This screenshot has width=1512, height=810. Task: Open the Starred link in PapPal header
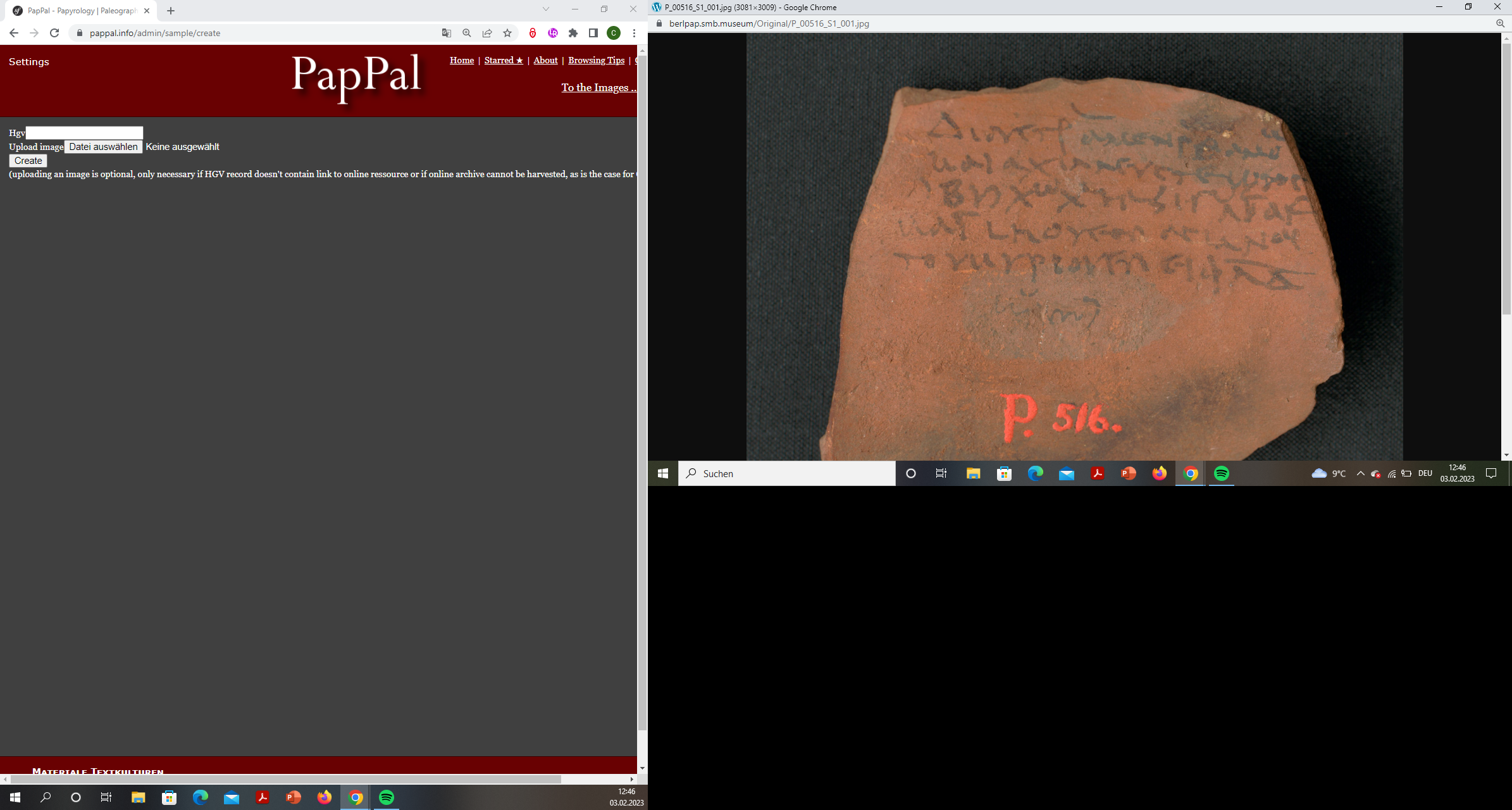pyautogui.click(x=504, y=60)
